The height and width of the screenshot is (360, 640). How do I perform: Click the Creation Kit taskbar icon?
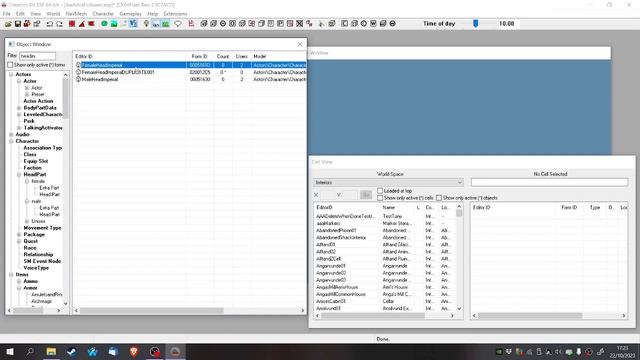click(175, 351)
